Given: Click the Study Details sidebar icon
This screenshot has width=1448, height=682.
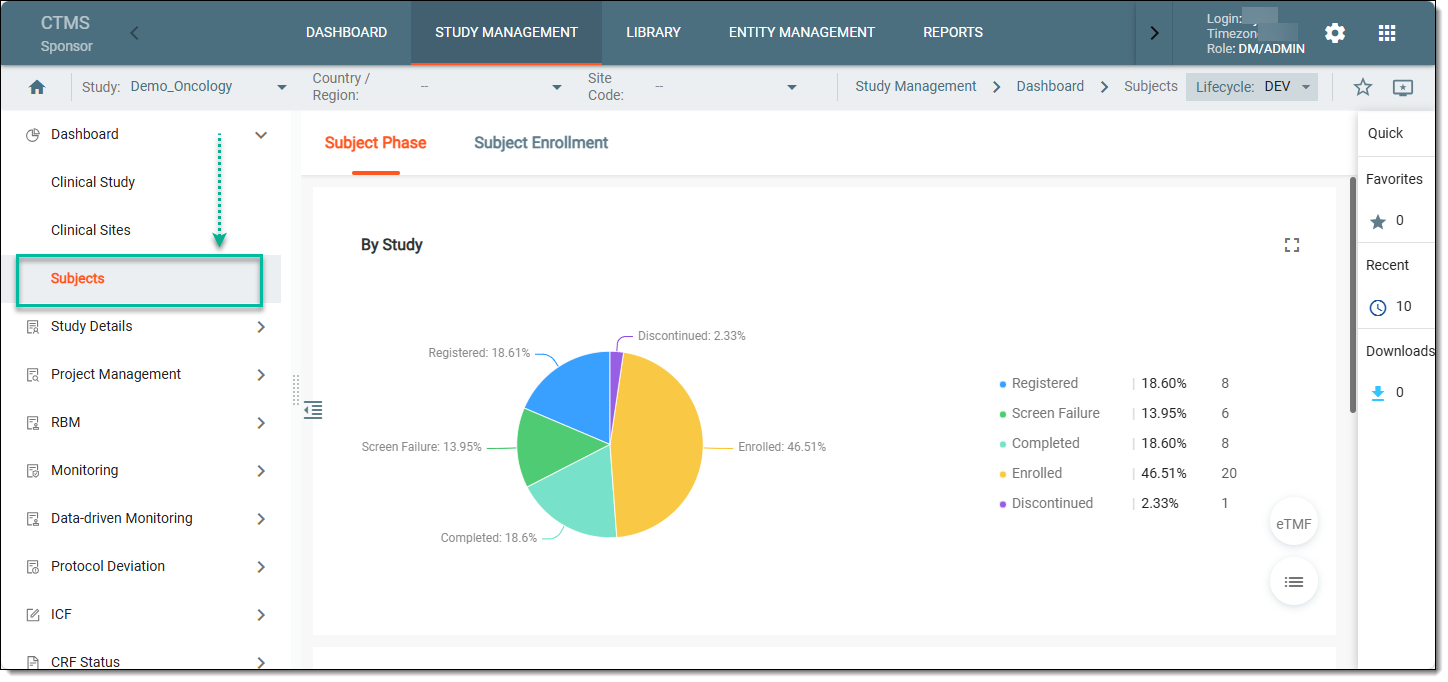Looking at the screenshot, I should (x=33, y=327).
